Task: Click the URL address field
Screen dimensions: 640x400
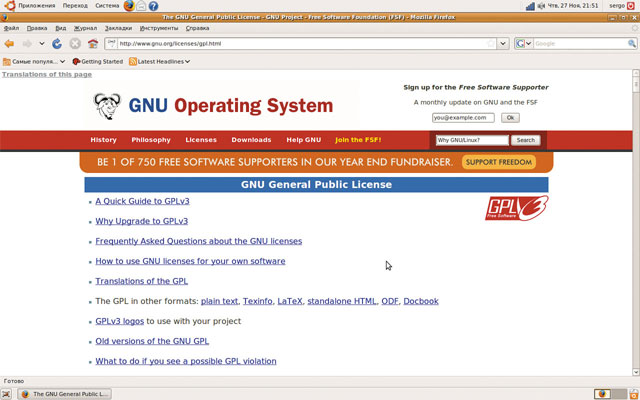Action: [302, 43]
